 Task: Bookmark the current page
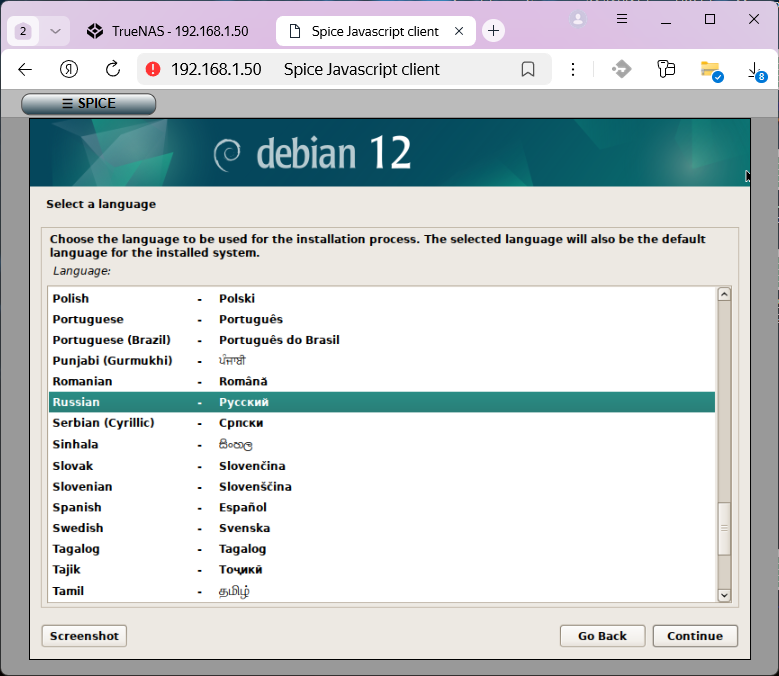coord(528,69)
